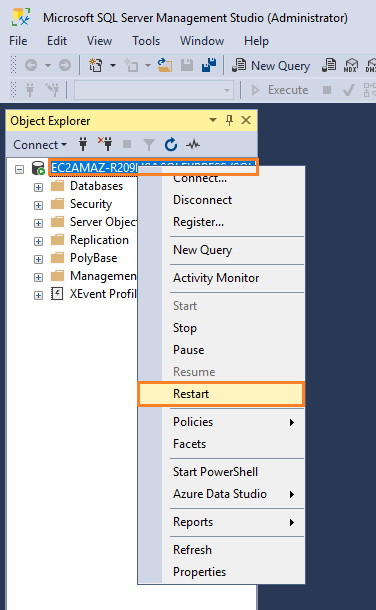Click the Save All icon
Image resolution: width=376 pixels, height=610 pixels.
[x=209, y=65]
